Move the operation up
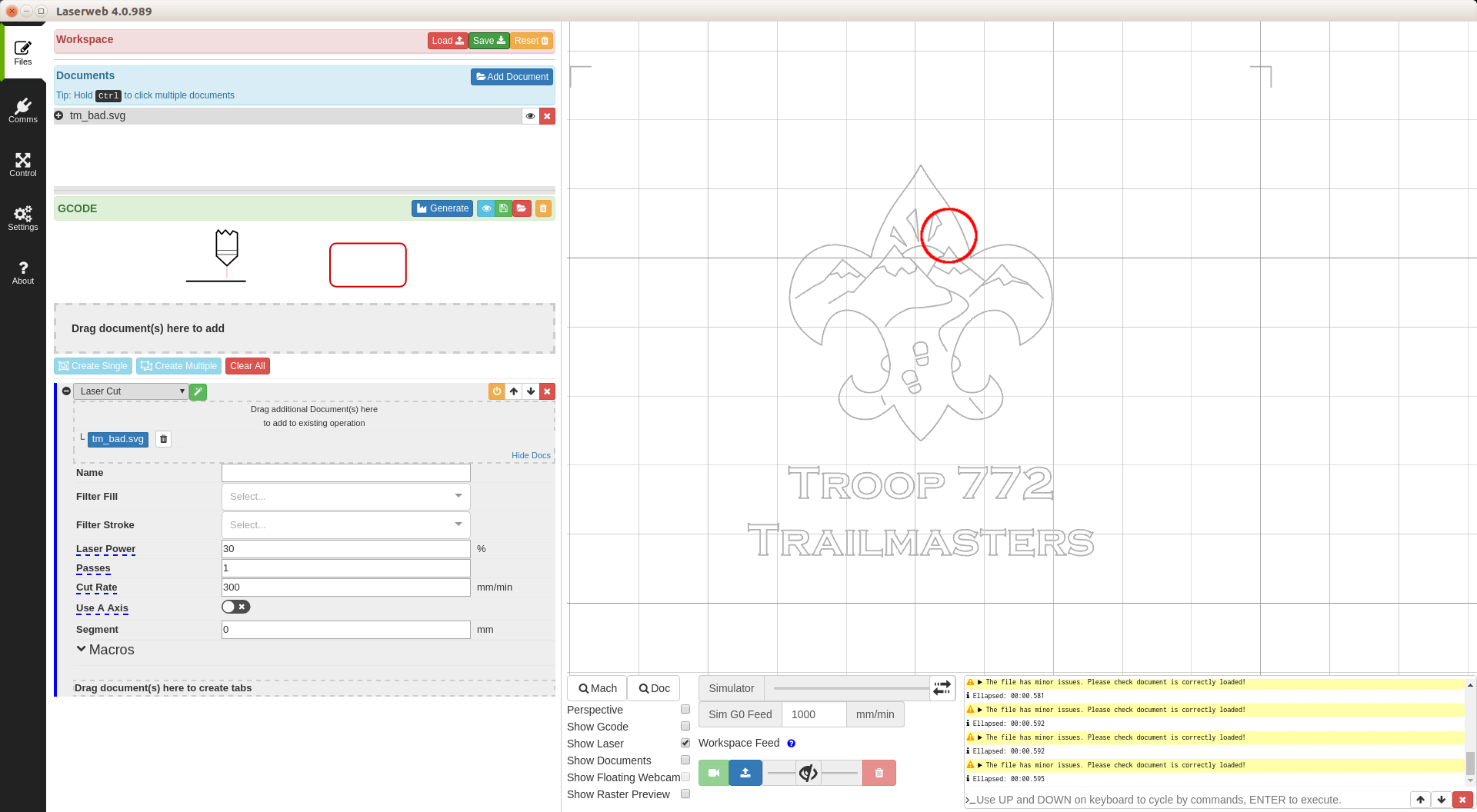This screenshot has width=1477, height=812. (514, 391)
